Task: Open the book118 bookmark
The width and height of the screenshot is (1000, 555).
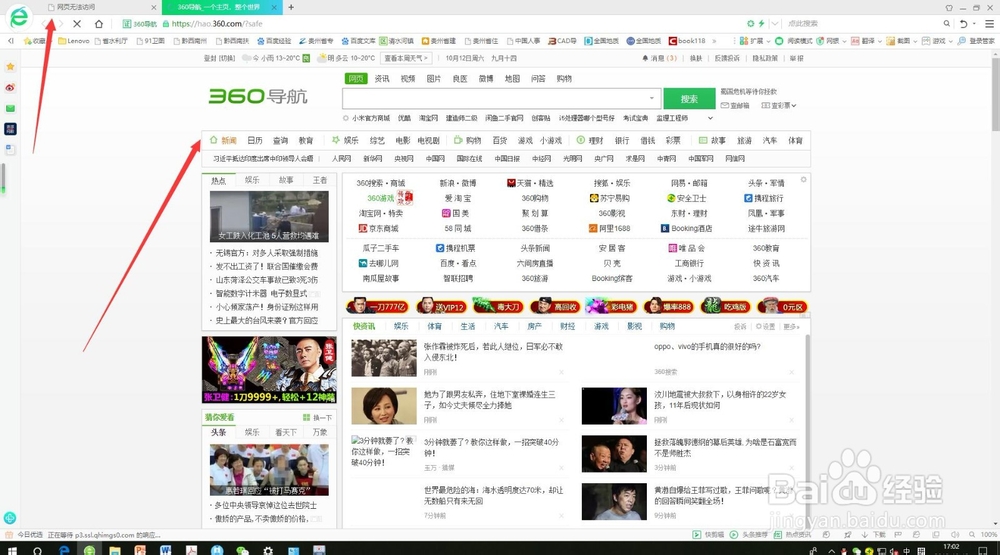Action: click(687, 41)
